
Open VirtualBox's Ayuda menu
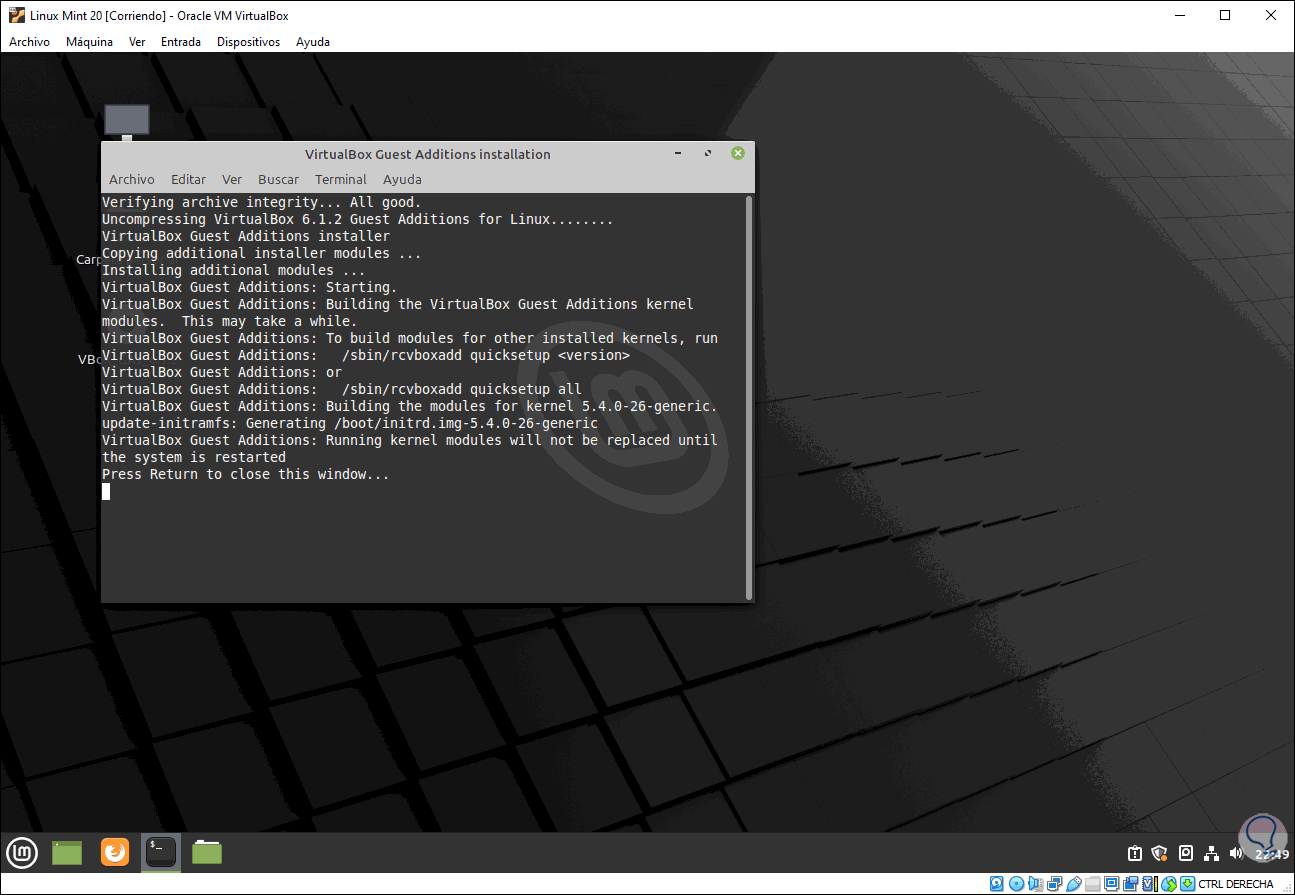coord(313,42)
